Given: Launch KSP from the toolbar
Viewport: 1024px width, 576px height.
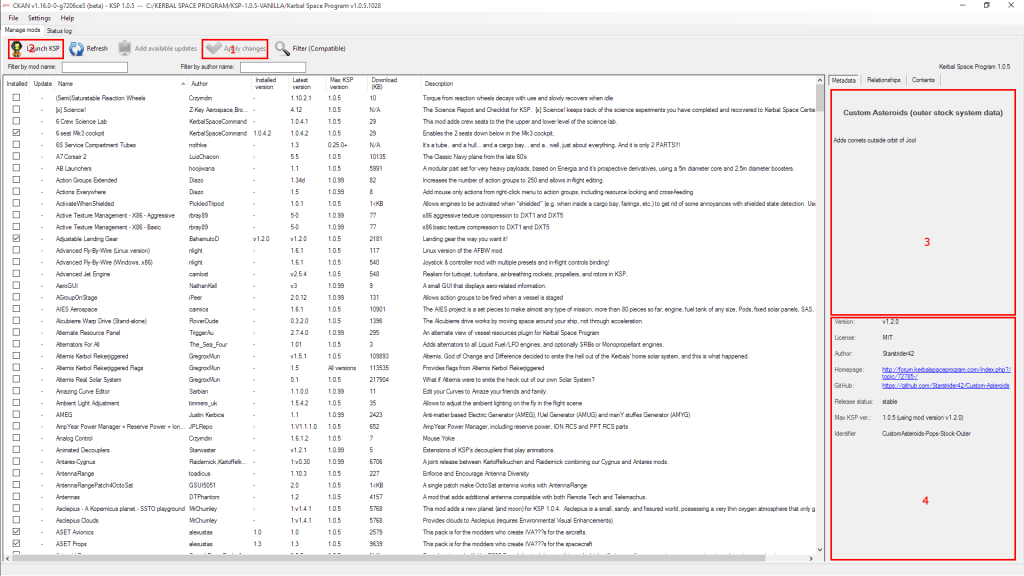Looking at the screenshot, I should pos(36,48).
